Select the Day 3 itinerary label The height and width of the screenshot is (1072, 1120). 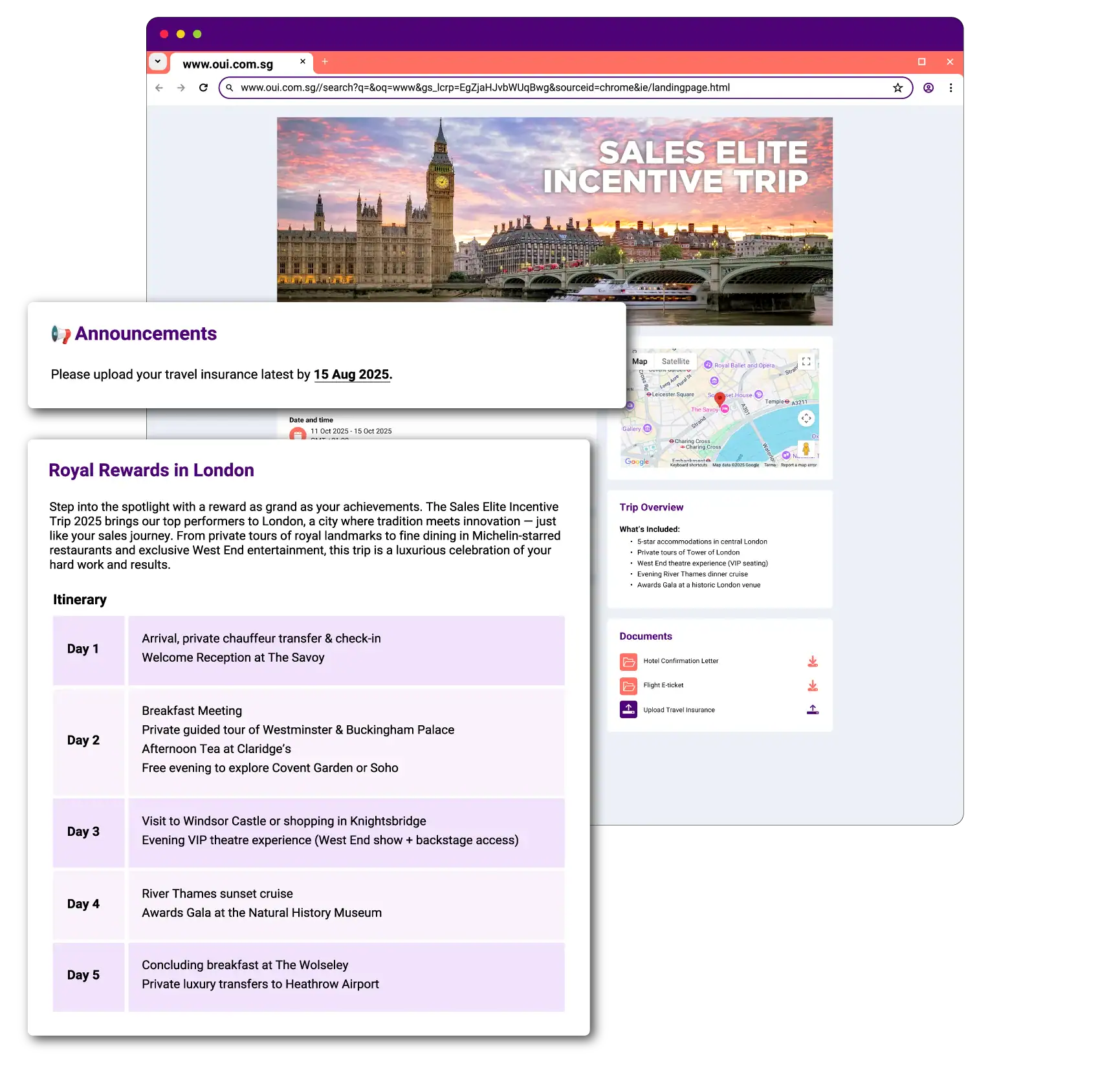[x=83, y=832]
